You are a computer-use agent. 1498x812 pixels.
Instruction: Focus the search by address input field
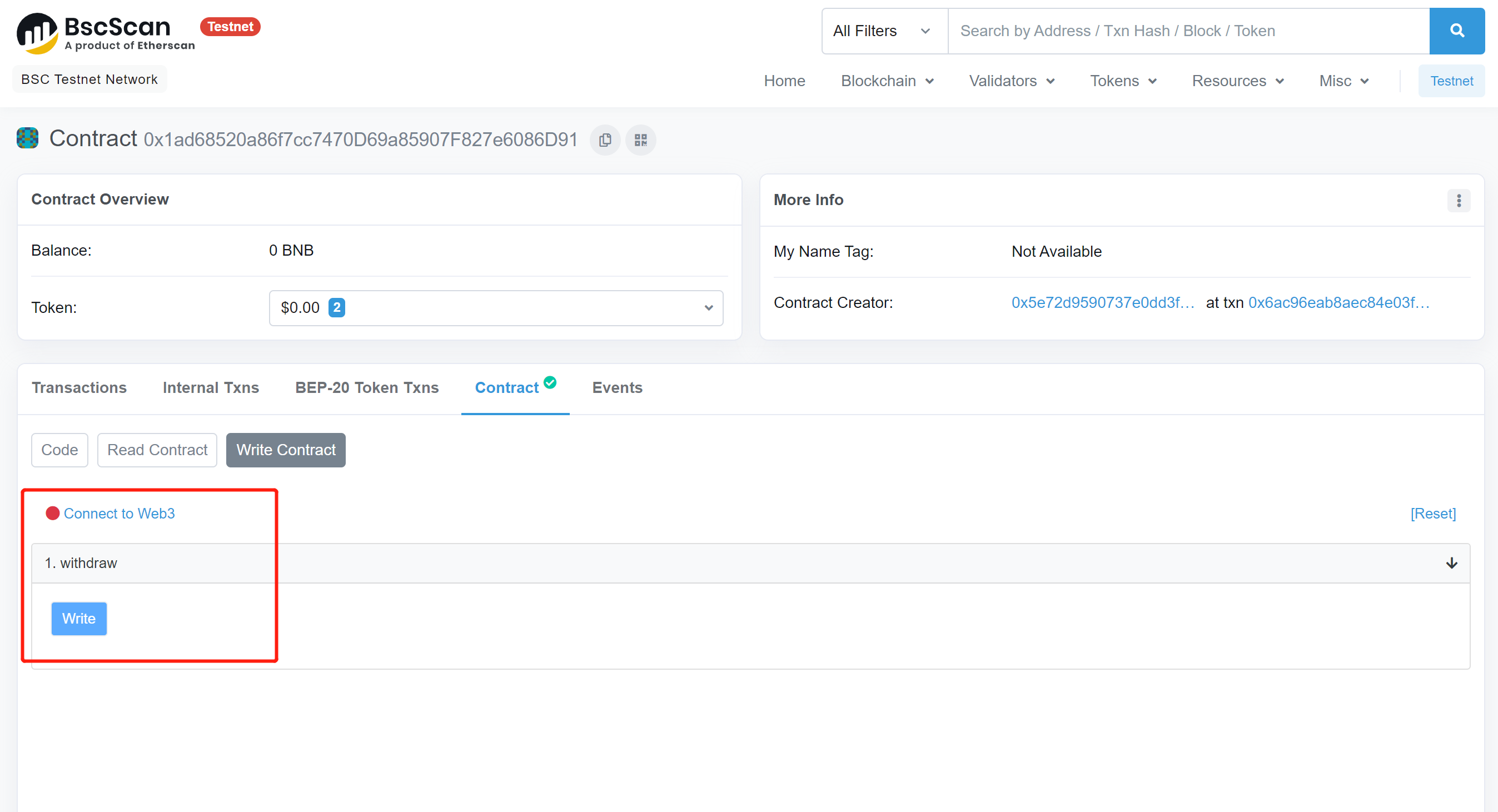point(1188,31)
